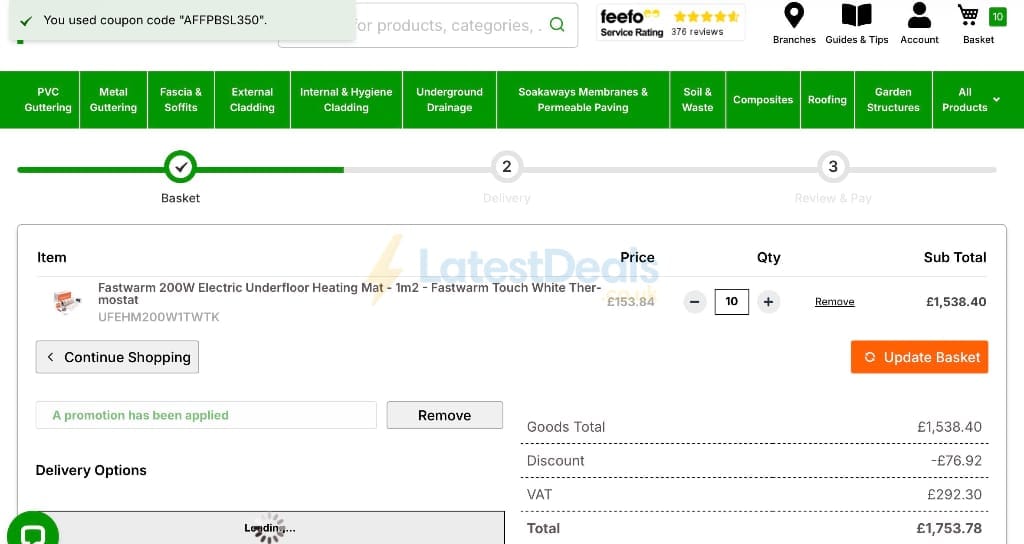Image resolution: width=1024 pixels, height=544 pixels.
Task: Click the product code UFEHM200W1TWTK
Action: pos(159,317)
